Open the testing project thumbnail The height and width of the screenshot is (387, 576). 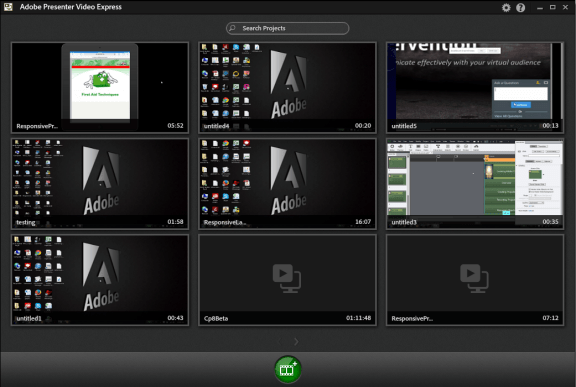point(100,184)
